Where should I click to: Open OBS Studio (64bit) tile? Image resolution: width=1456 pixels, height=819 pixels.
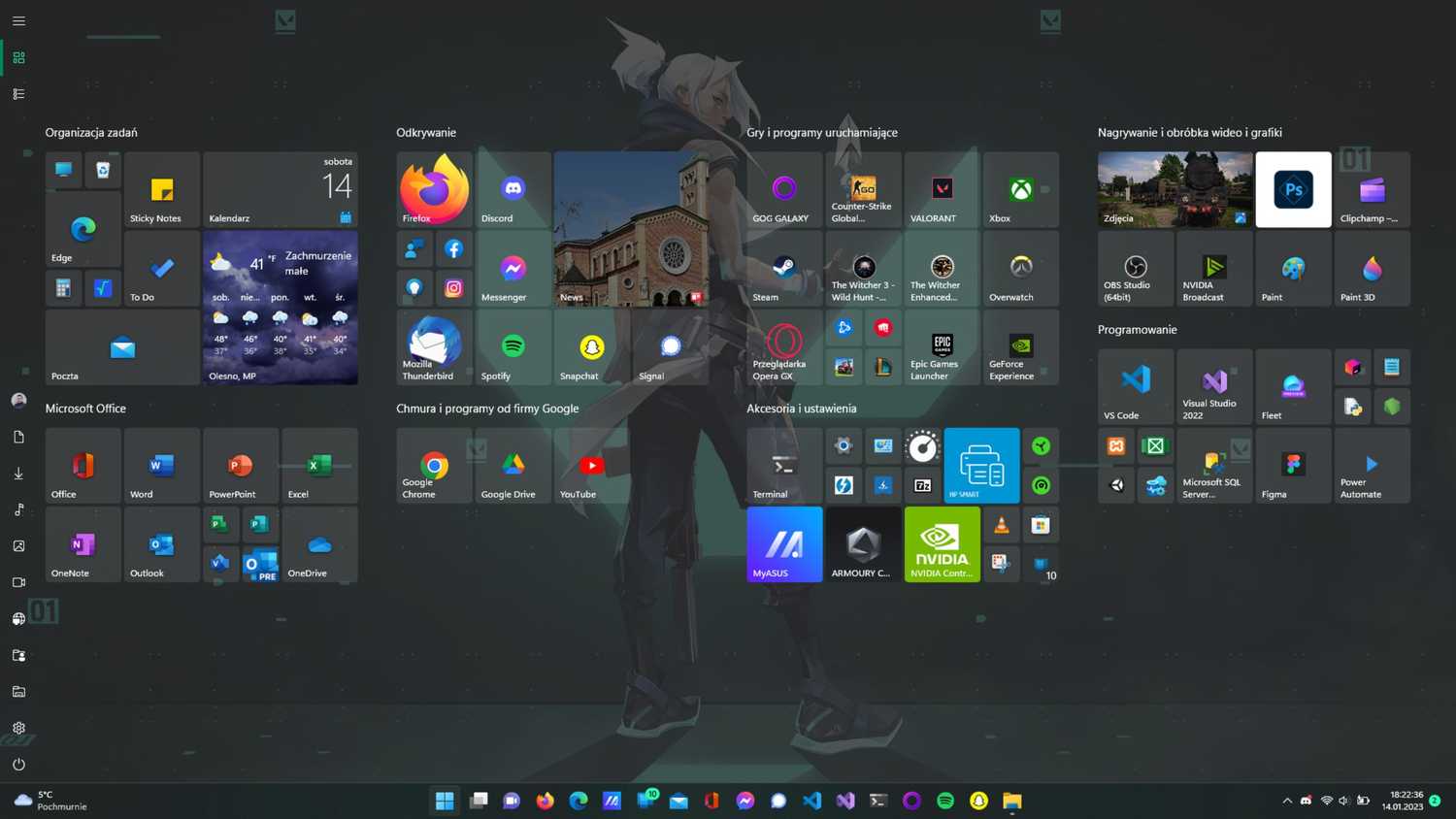pos(1134,269)
